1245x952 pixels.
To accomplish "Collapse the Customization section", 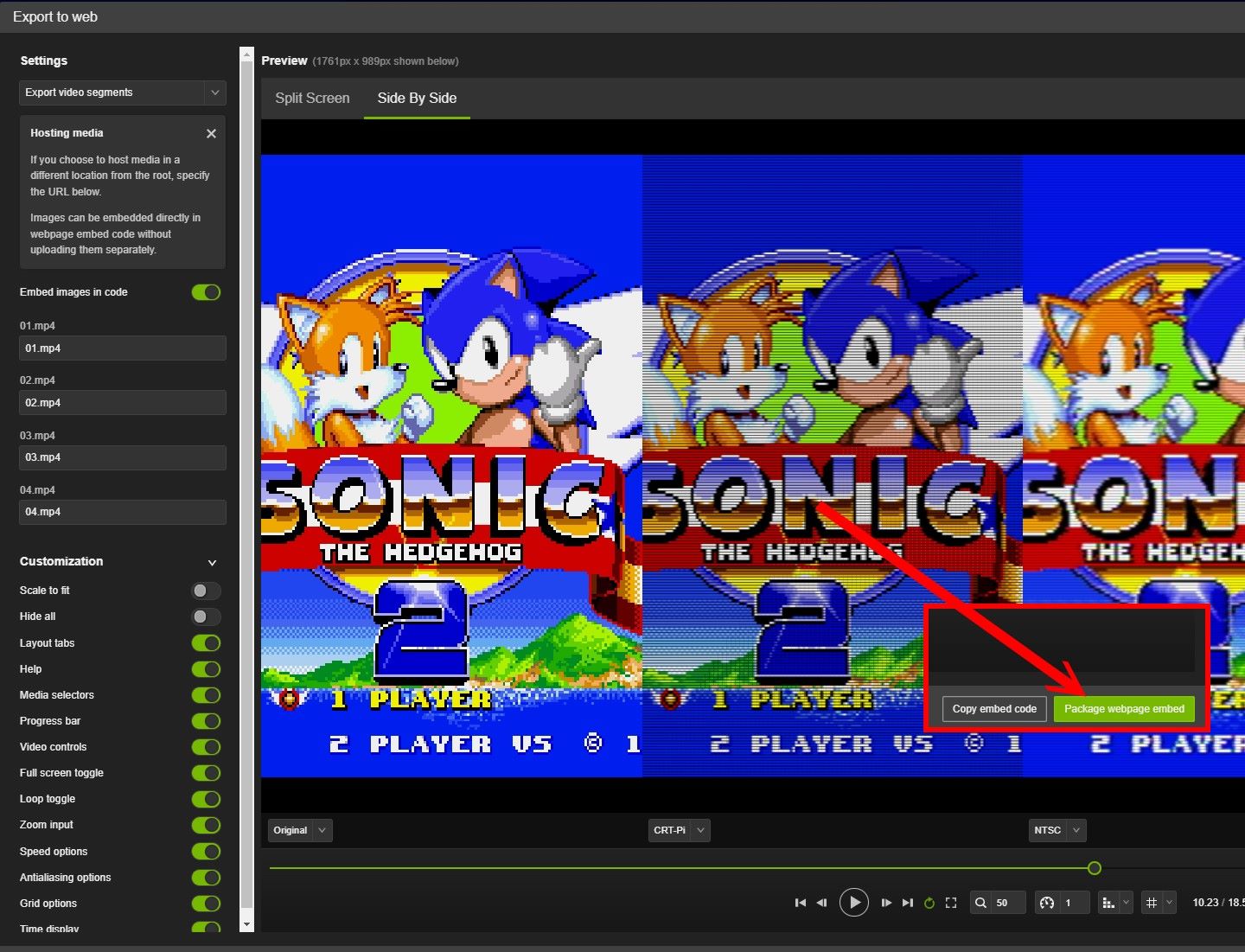I will 212,562.
